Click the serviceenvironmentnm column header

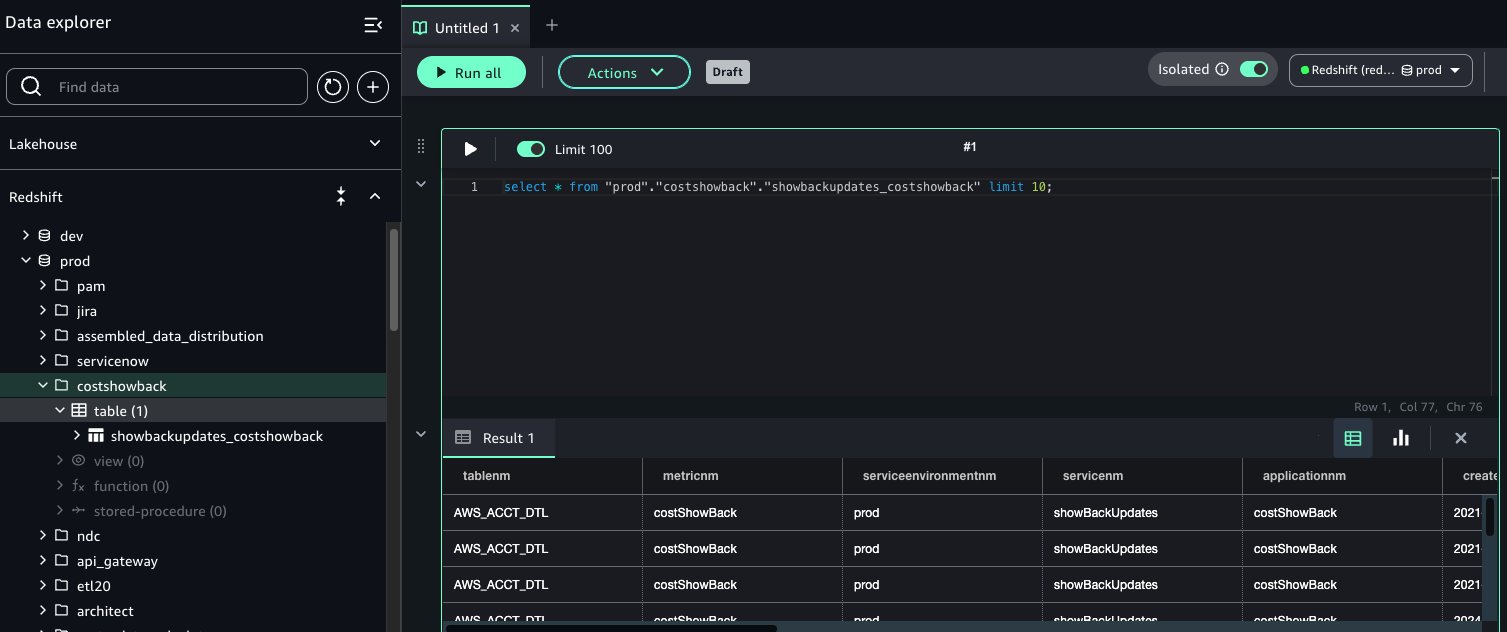pyautogui.click(x=943, y=476)
